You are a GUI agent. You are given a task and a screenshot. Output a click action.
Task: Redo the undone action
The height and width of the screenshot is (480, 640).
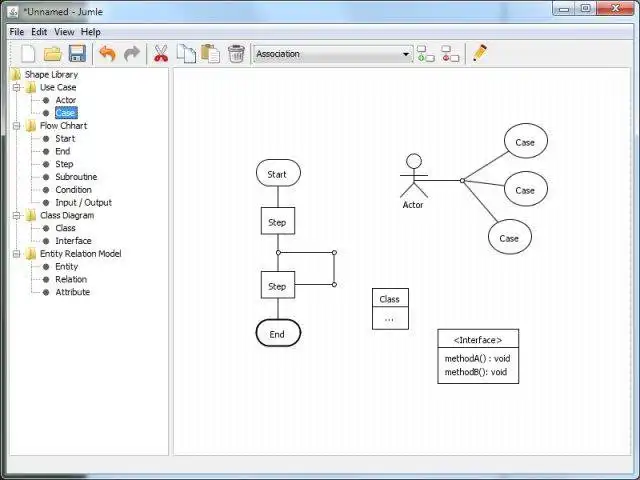click(131, 53)
